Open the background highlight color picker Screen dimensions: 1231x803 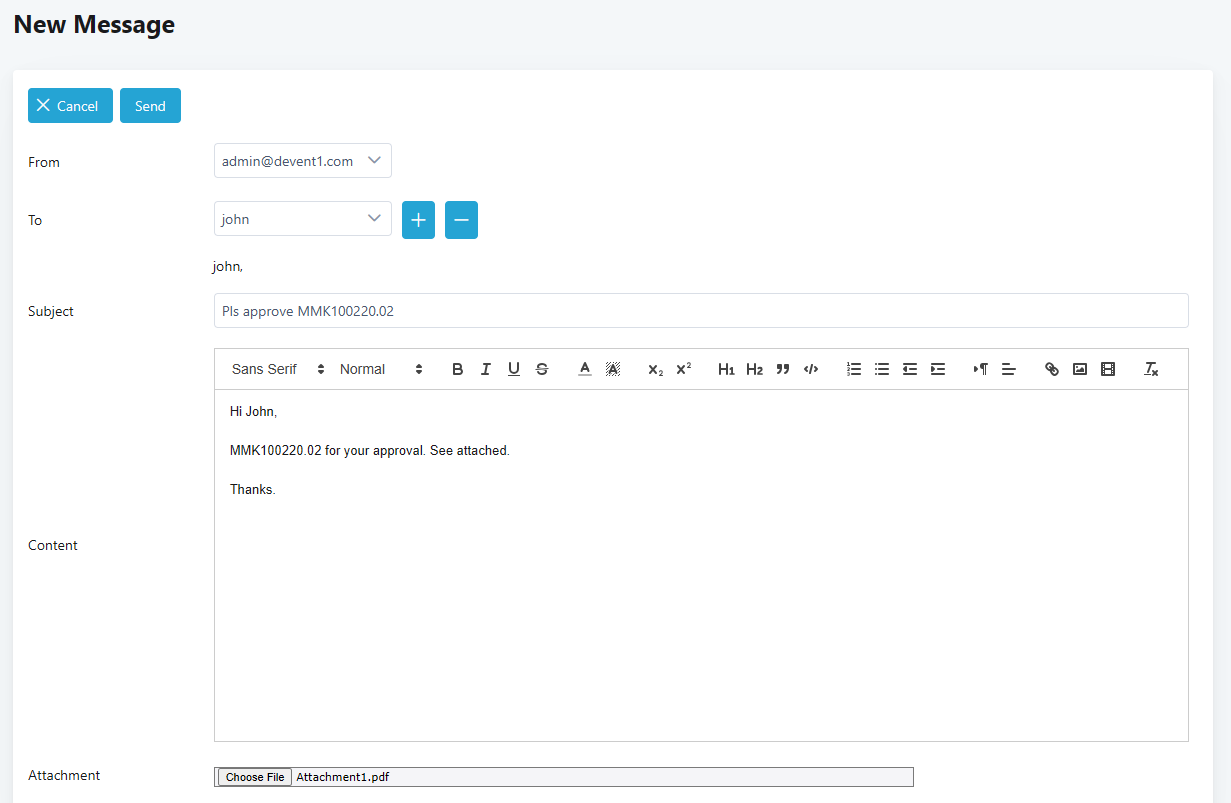[613, 369]
